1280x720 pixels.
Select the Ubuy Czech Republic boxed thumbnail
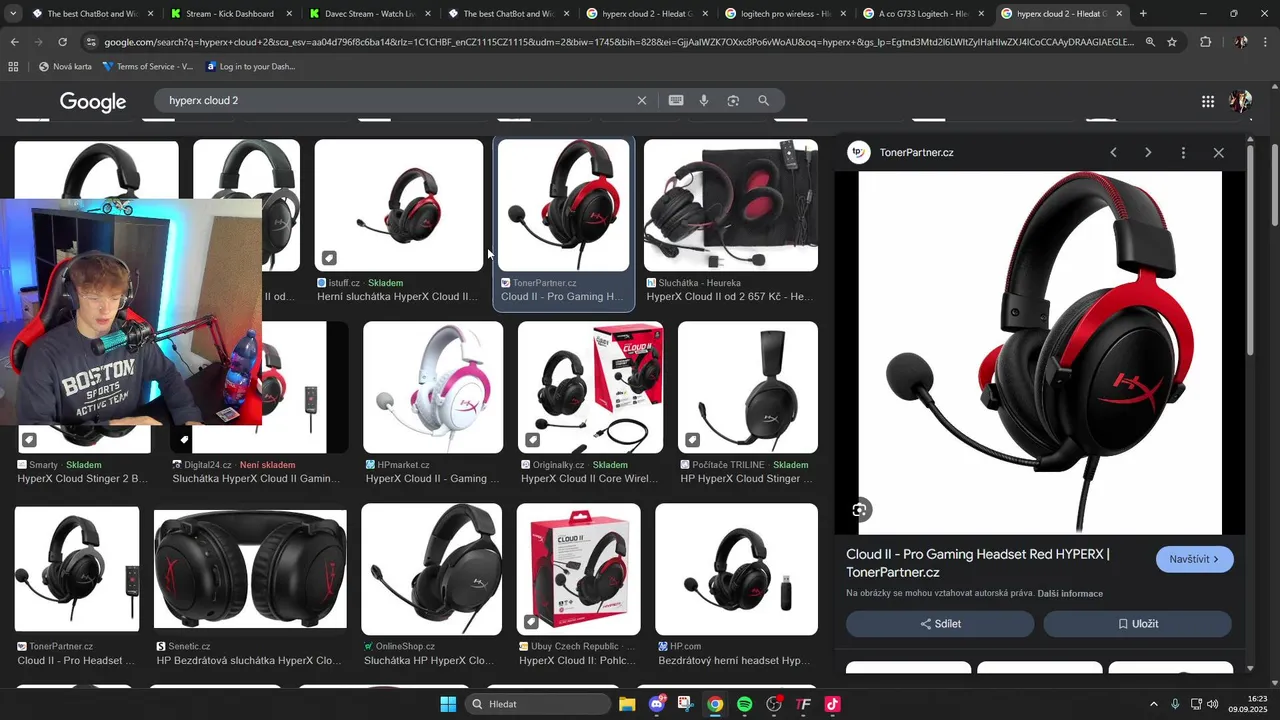point(579,569)
